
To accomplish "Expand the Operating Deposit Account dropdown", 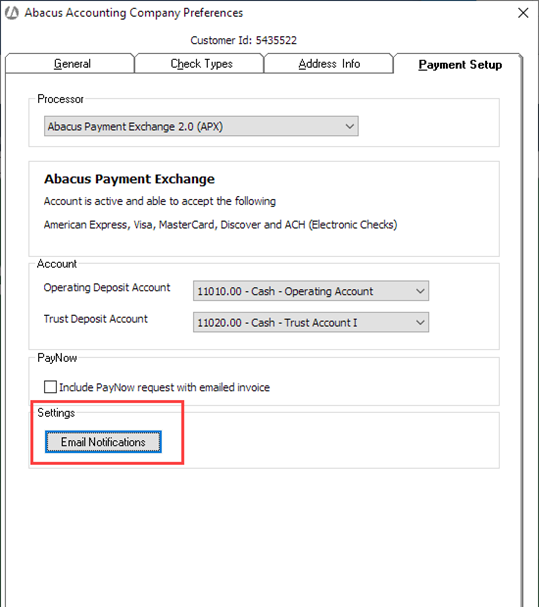I will coord(311,291).
